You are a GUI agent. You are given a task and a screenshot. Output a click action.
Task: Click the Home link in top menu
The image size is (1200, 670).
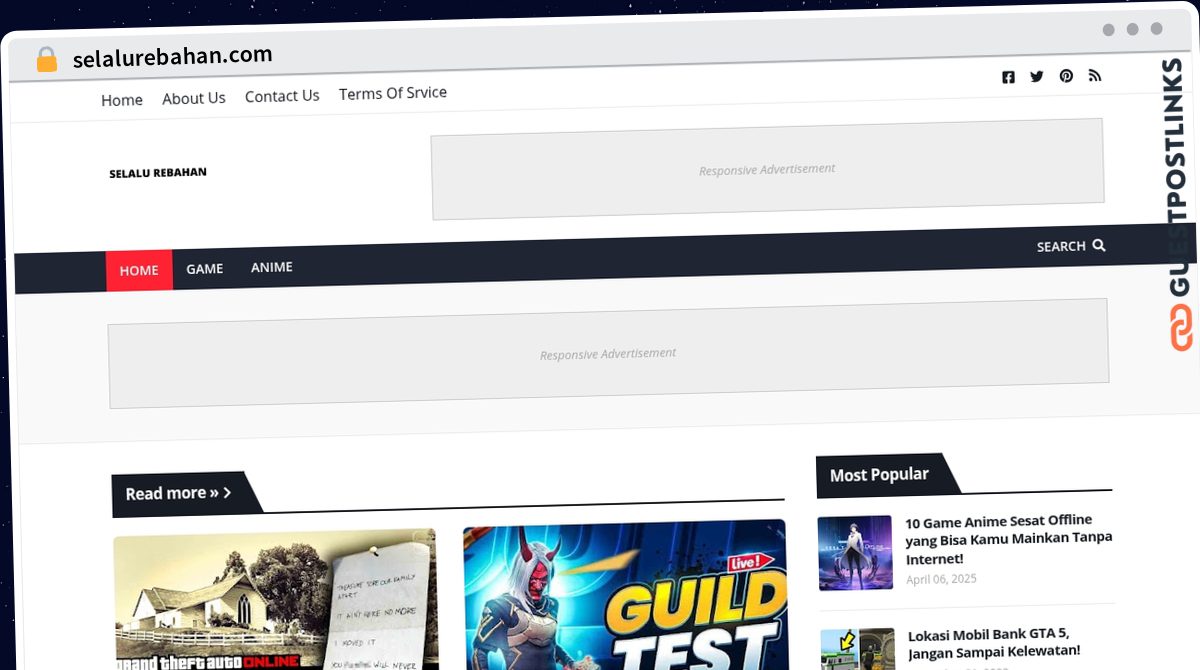coord(122,100)
